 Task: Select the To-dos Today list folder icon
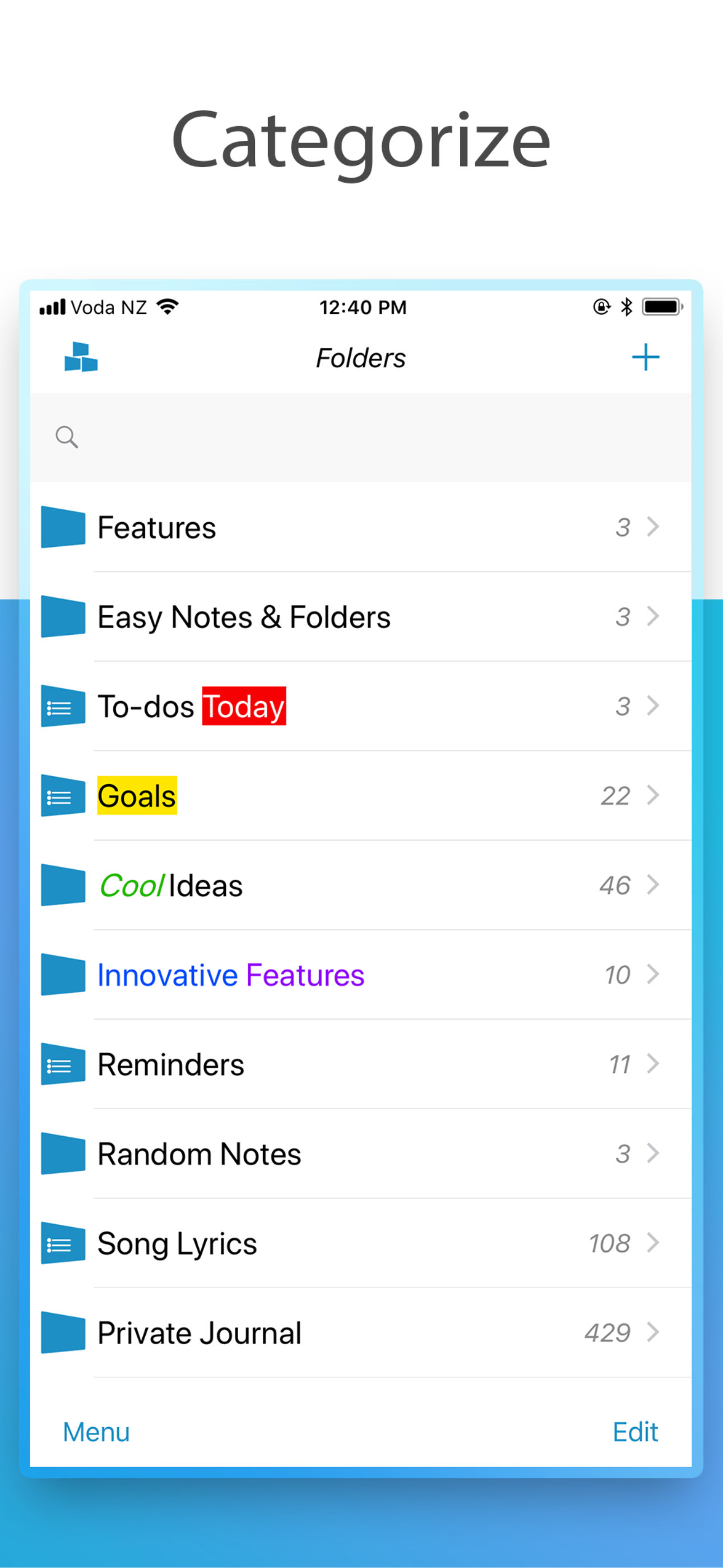63,706
